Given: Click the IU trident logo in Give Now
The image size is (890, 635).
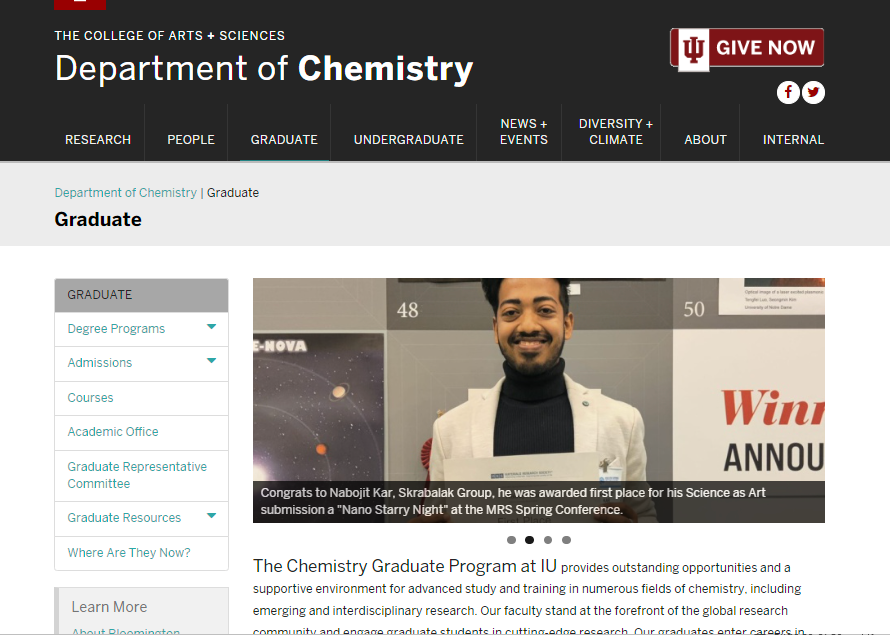Looking at the screenshot, I should (694, 49).
